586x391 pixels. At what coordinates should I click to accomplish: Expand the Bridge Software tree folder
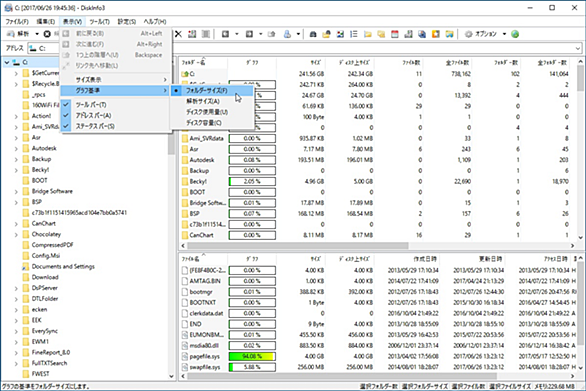[x=16, y=192]
